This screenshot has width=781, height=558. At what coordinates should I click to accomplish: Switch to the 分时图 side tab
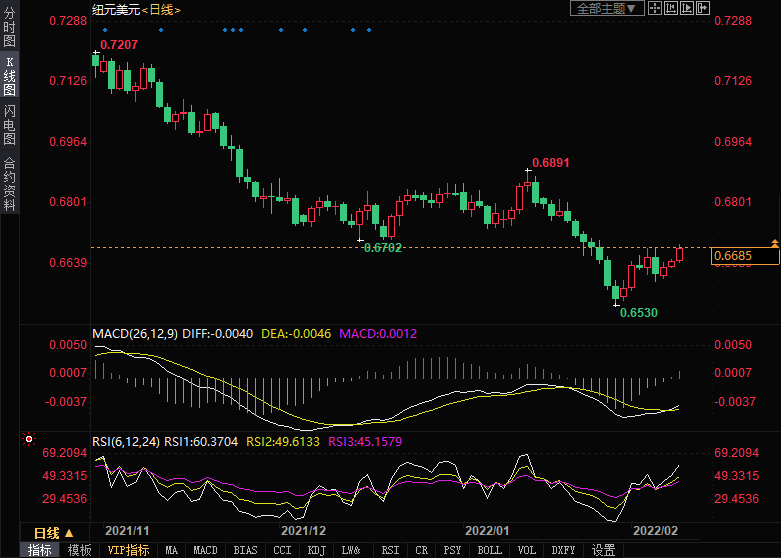point(9,27)
